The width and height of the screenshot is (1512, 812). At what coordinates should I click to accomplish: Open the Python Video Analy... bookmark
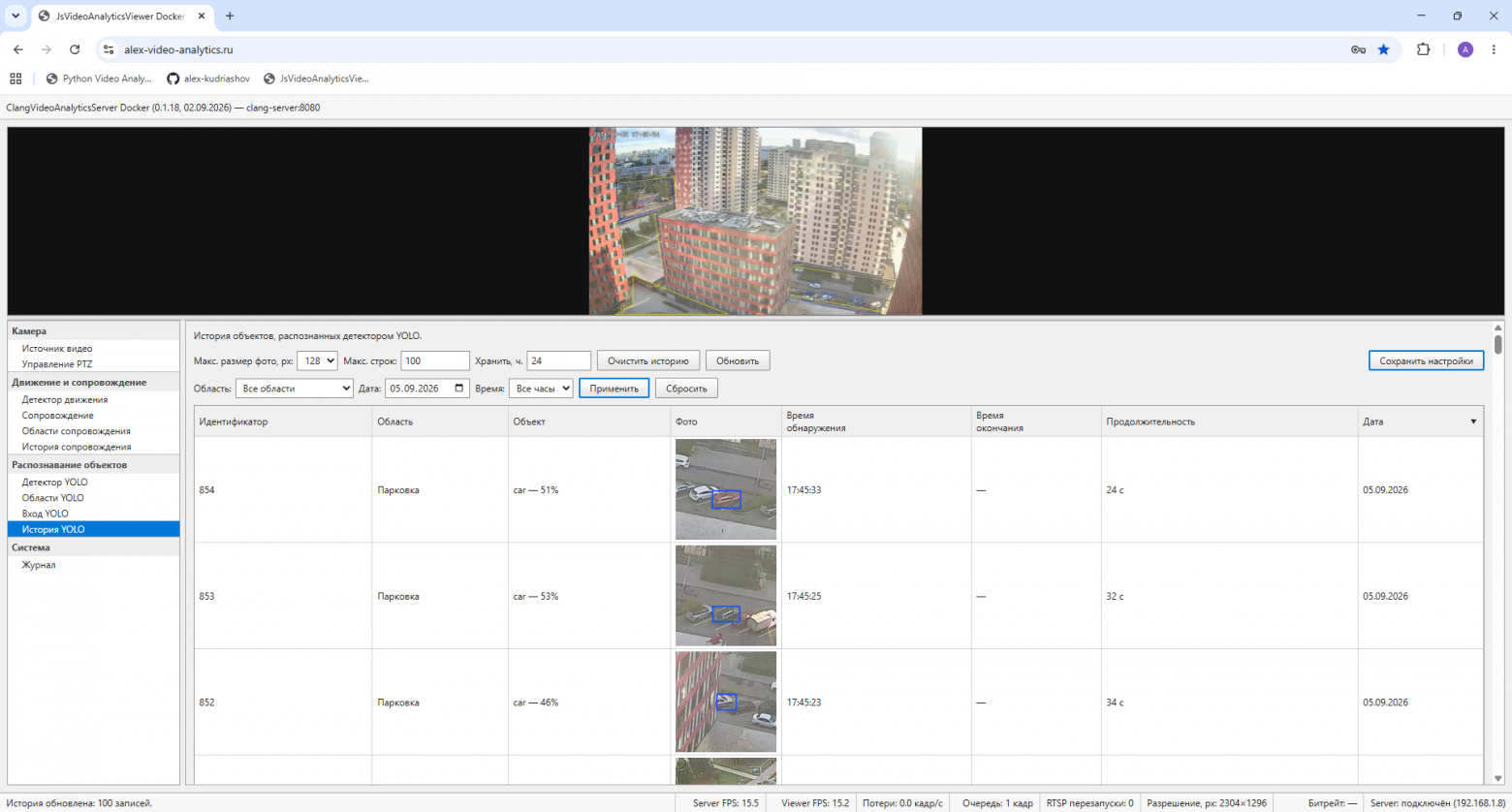click(99, 78)
